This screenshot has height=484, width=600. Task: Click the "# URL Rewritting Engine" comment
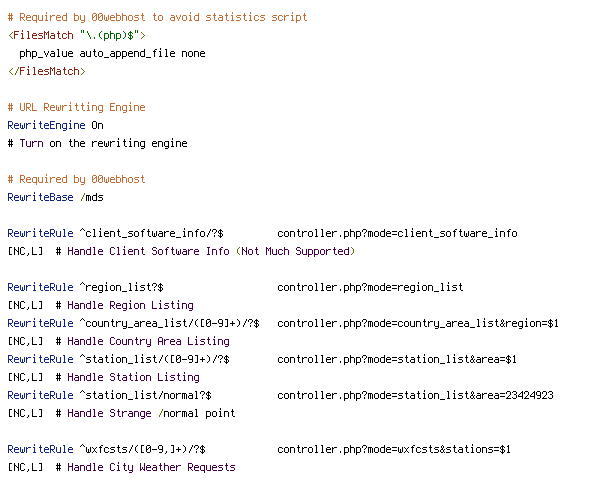[77, 107]
